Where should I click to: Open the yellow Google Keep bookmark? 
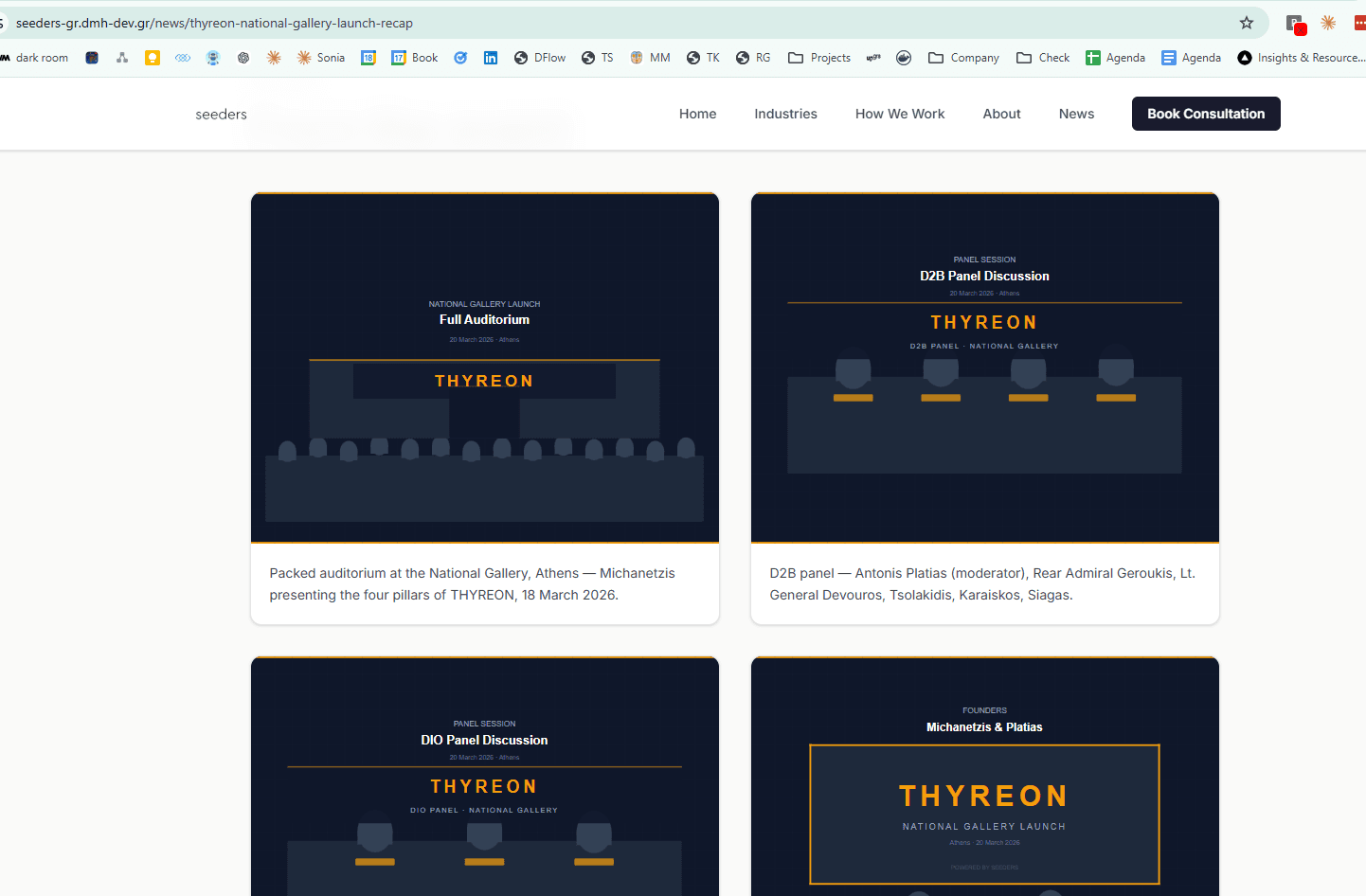[153, 58]
